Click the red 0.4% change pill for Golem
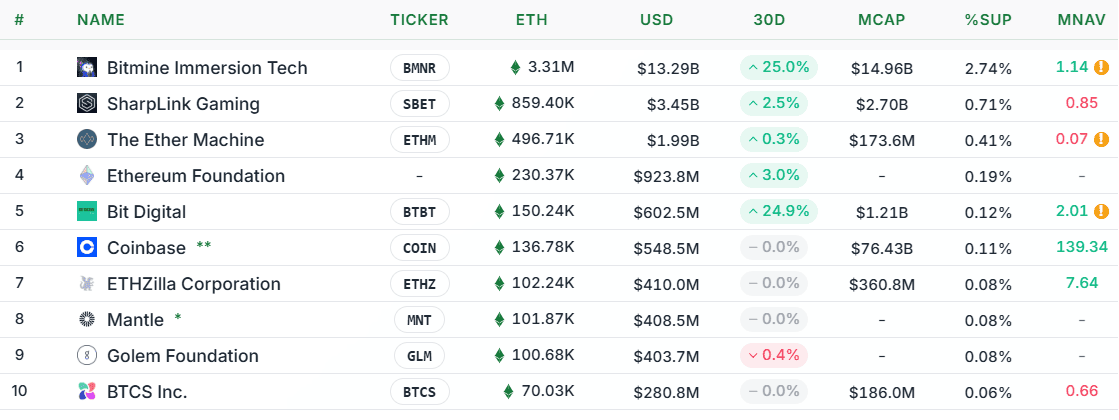1119x420 pixels. 774,355
